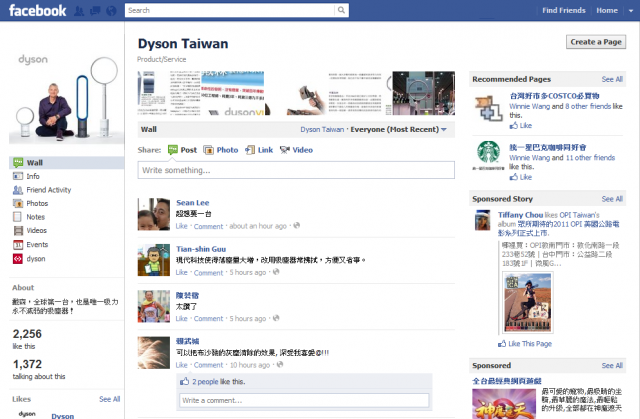The width and height of the screenshot is (640, 419).
Task: Click the Starbucks logo in Recommended Pages
Action: tap(489, 155)
